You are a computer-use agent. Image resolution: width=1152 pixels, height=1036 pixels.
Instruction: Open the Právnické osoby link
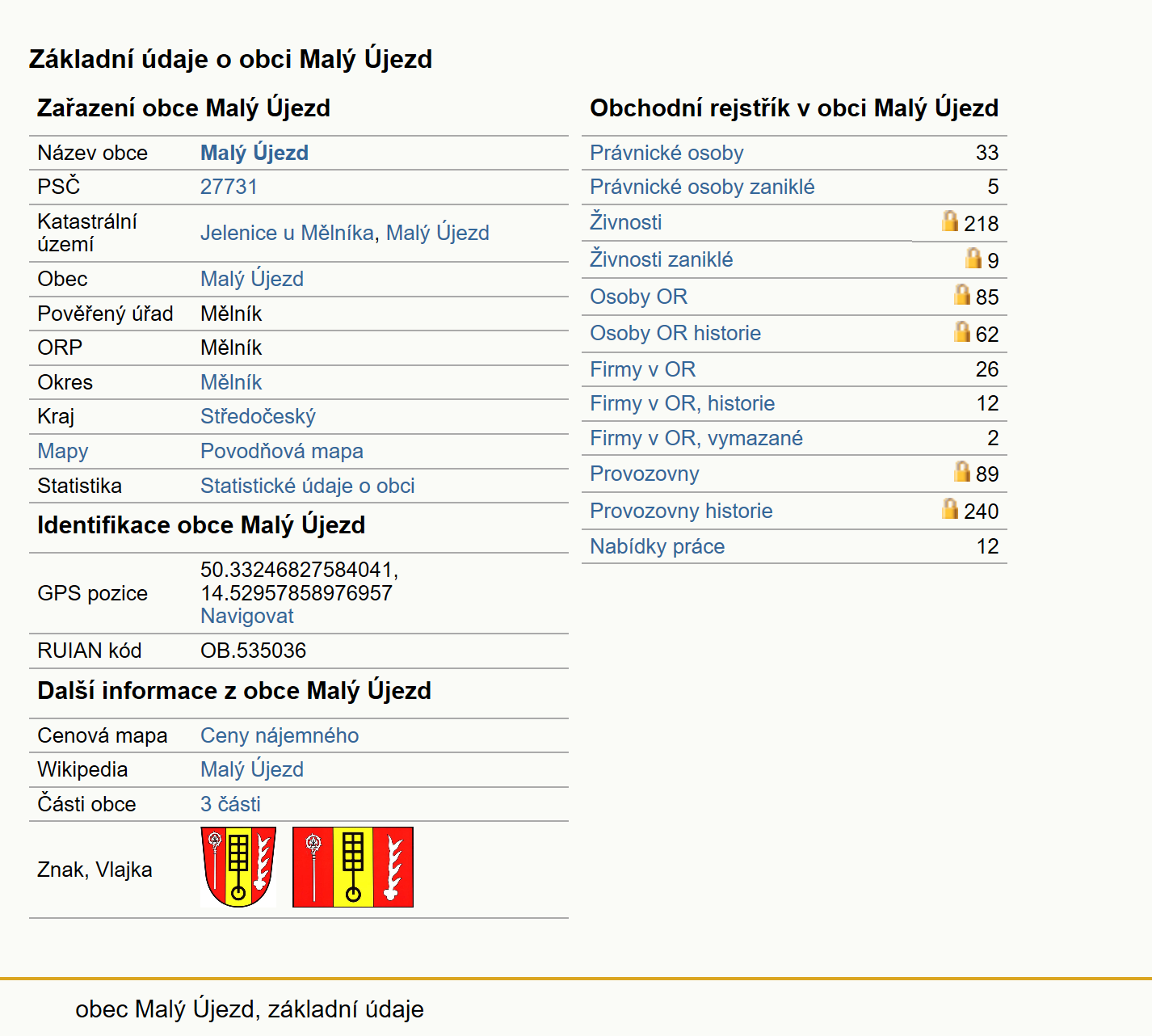[666, 153]
